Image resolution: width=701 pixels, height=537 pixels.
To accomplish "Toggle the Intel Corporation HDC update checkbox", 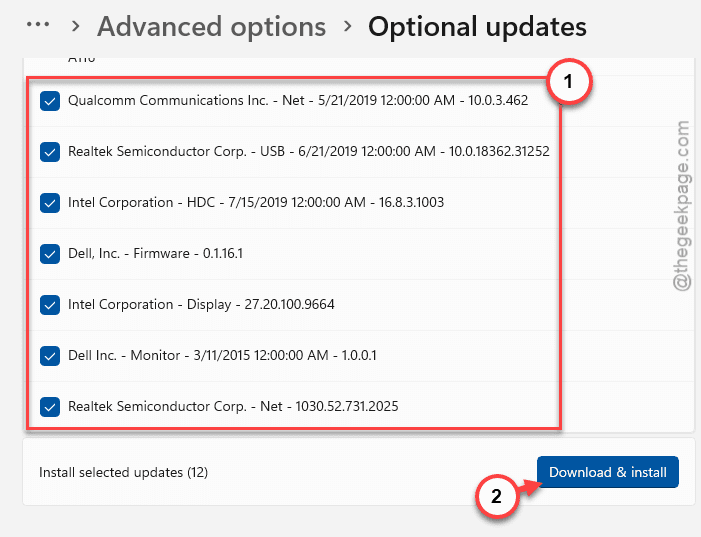I will point(50,203).
